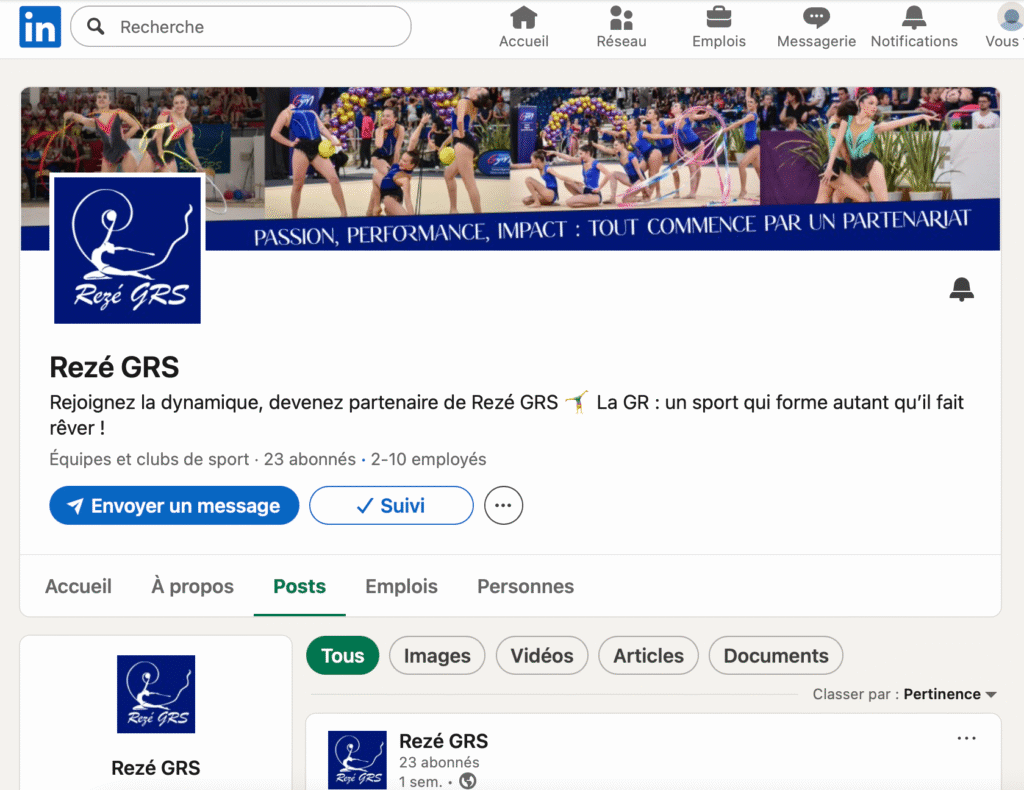Open the LinkedIn home logo
The width and height of the screenshot is (1024, 790).
[x=40, y=27]
